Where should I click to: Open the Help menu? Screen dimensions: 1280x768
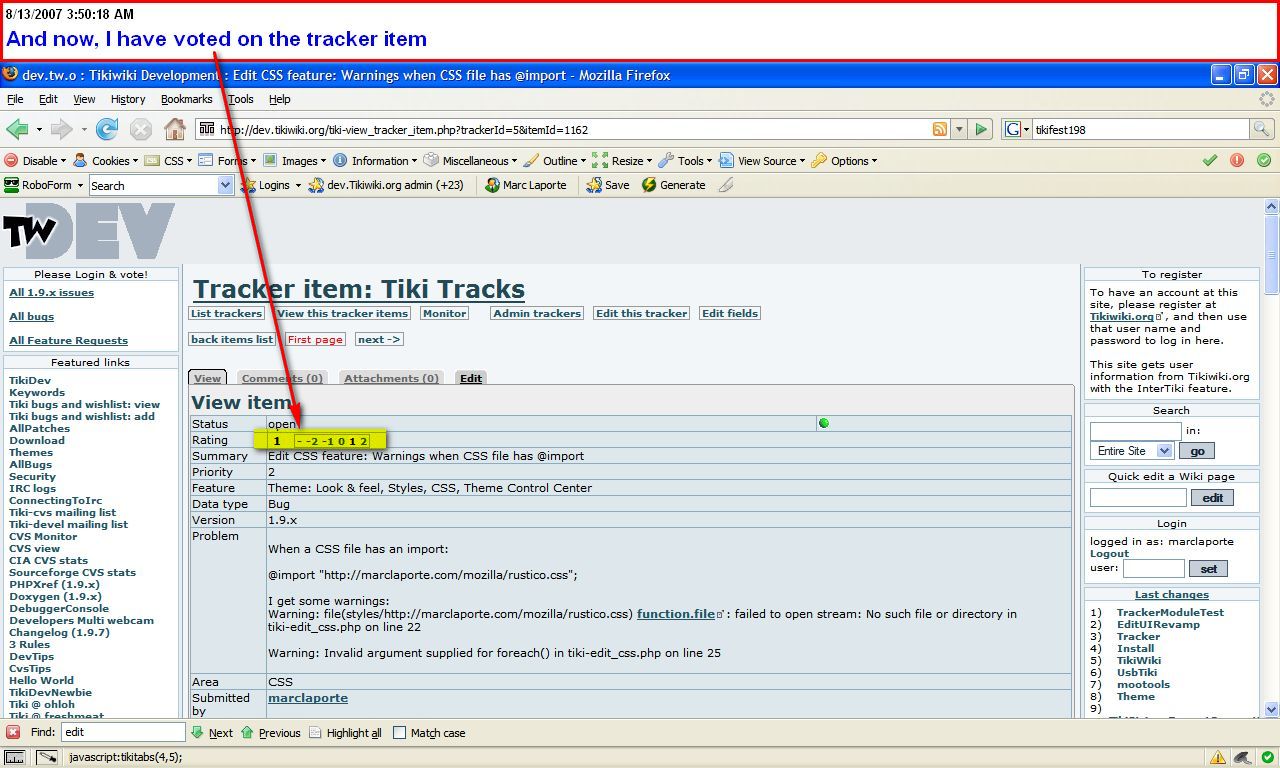point(280,99)
